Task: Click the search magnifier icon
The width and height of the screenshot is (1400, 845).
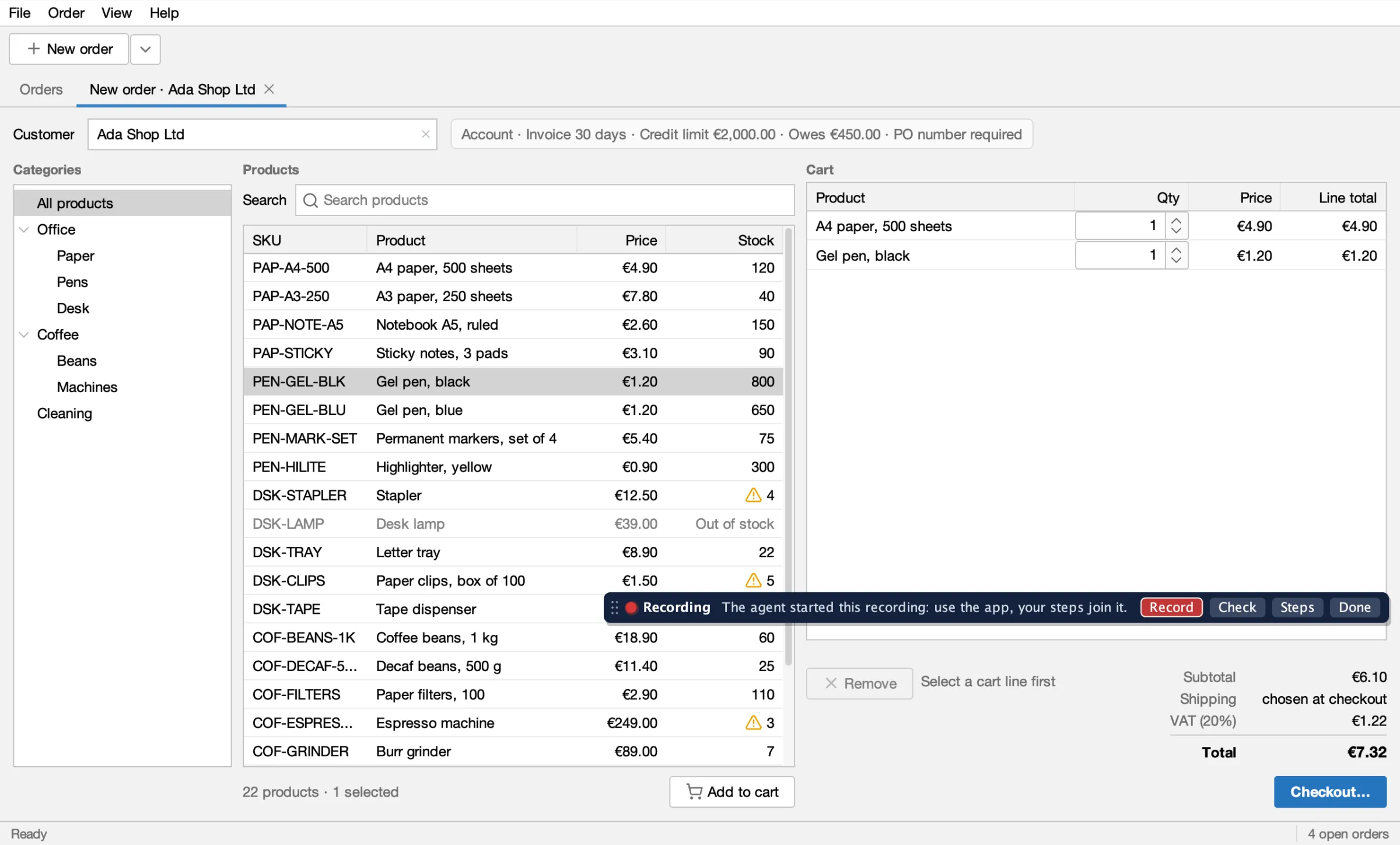Action: pyautogui.click(x=310, y=200)
